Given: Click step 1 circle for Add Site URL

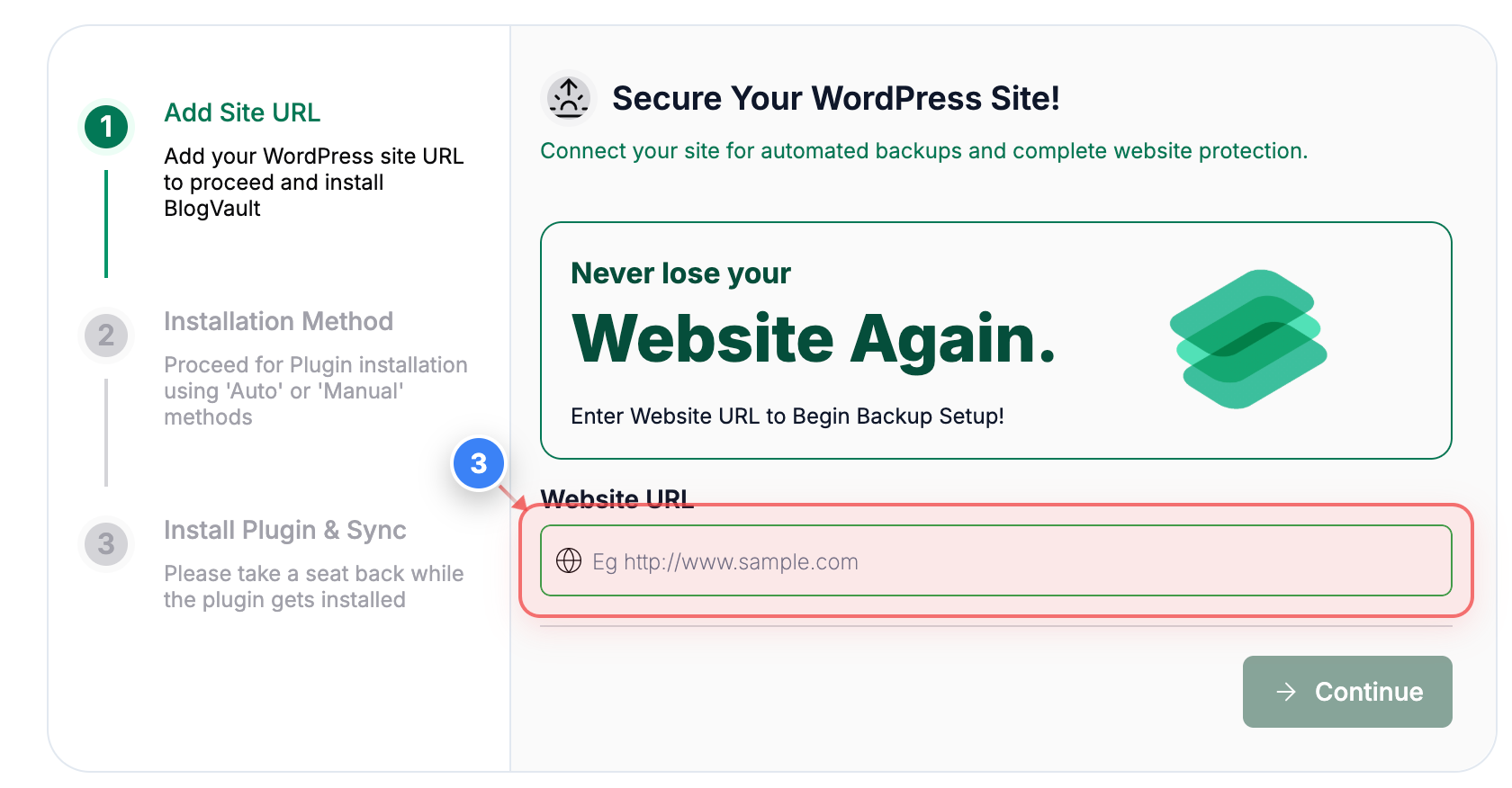Looking at the screenshot, I should tap(106, 126).
